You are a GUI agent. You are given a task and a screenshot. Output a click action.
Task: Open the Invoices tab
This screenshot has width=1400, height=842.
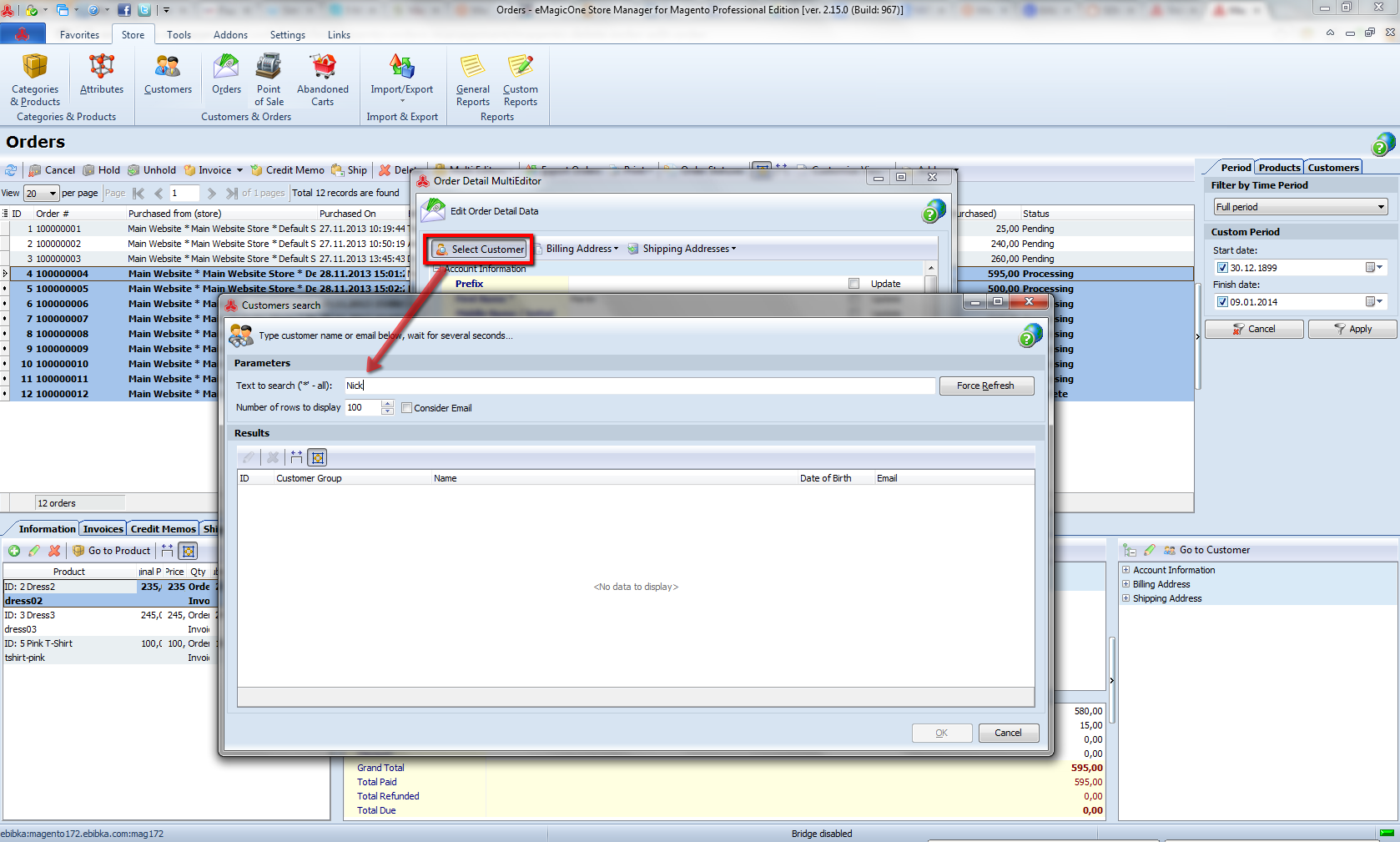click(x=103, y=529)
